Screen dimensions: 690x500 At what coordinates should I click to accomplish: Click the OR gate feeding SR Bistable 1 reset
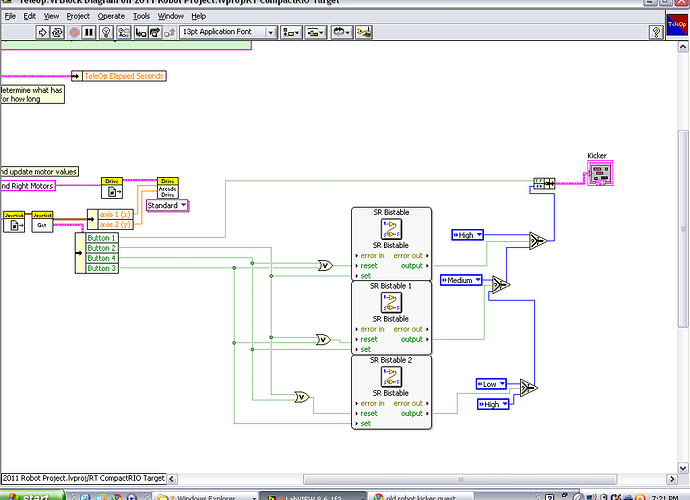[x=323, y=339]
